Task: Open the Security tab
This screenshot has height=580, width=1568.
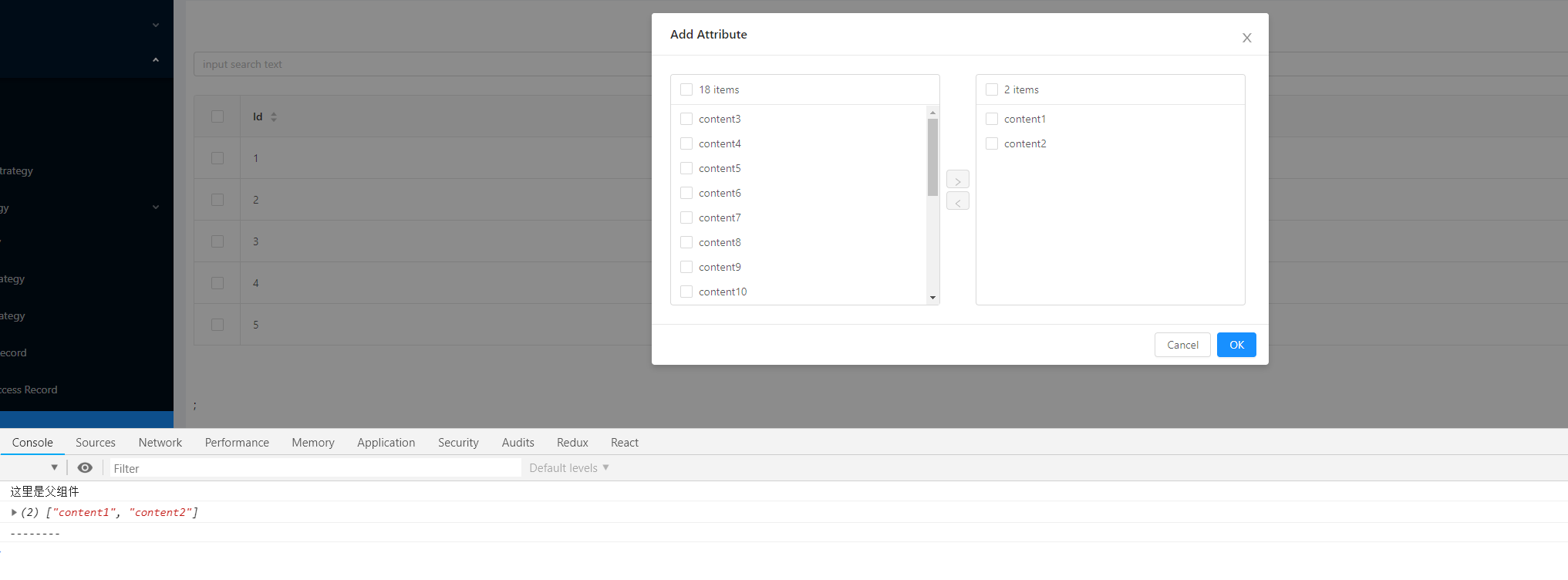Action: (x=458, y=442)
